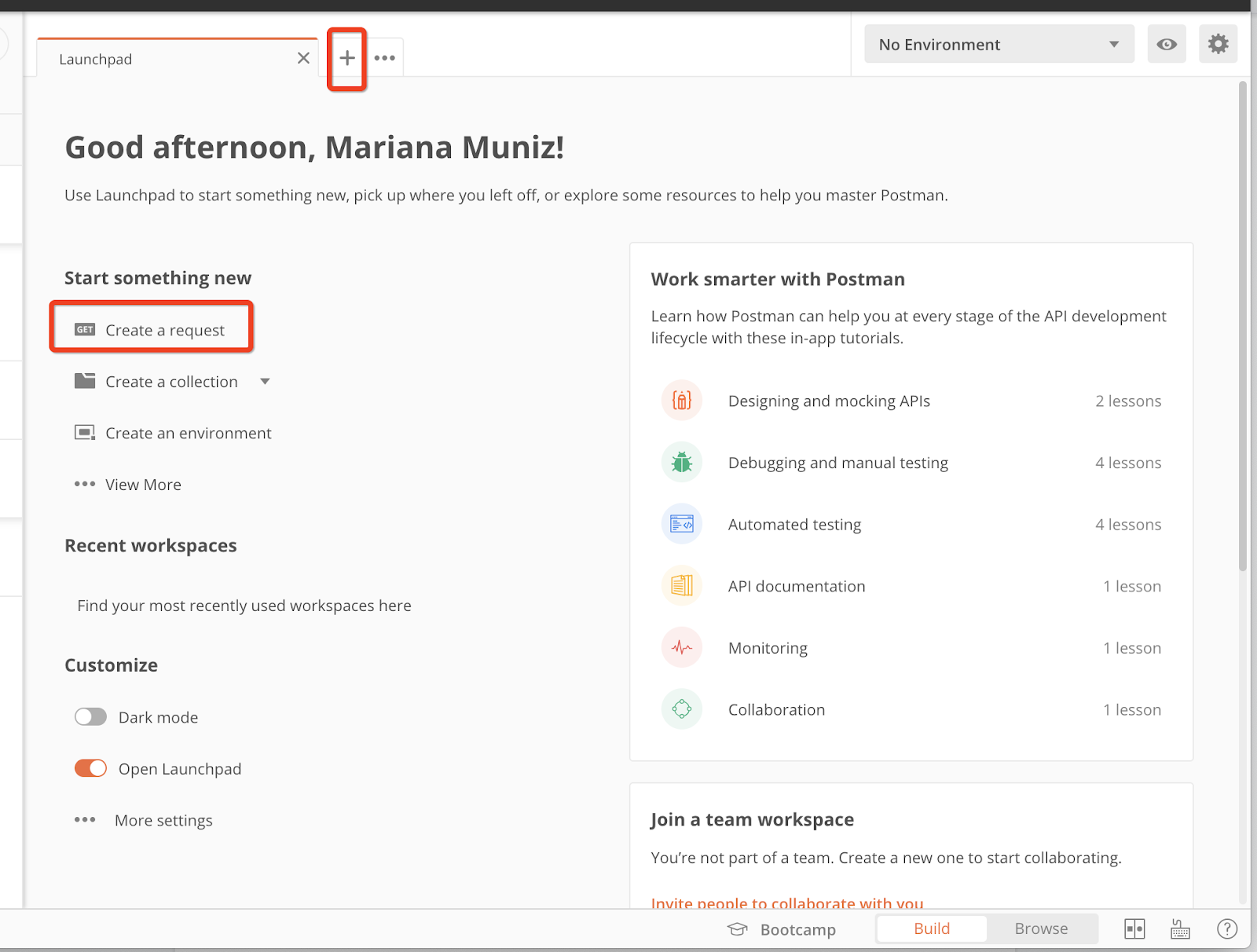Click the green bug Debugging icon
1257x952 pixels.
tap(682, 462)
